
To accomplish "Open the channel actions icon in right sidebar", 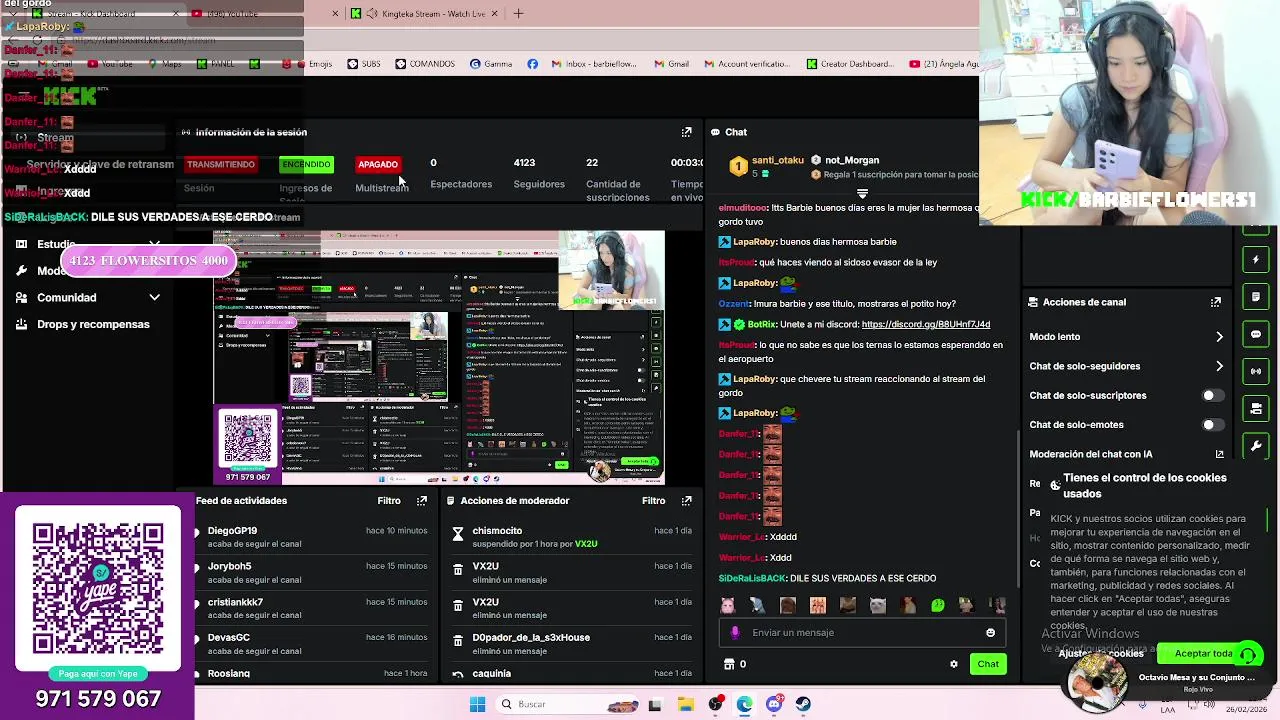I will 1256,408.
